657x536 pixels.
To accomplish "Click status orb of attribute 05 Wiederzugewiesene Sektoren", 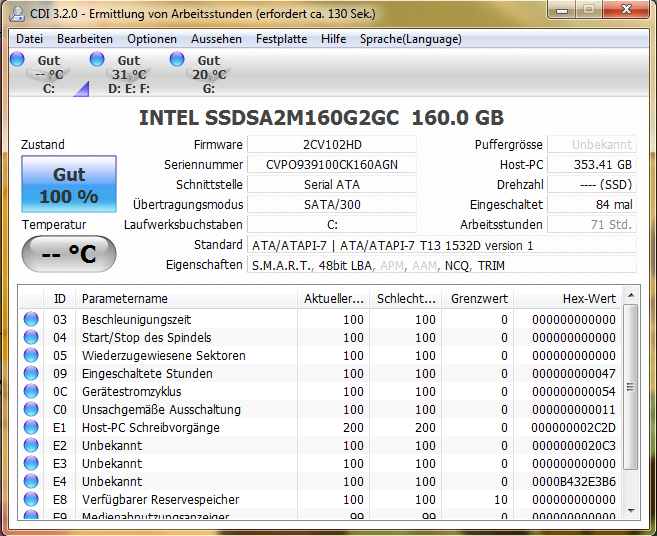I will coord(31,355).
